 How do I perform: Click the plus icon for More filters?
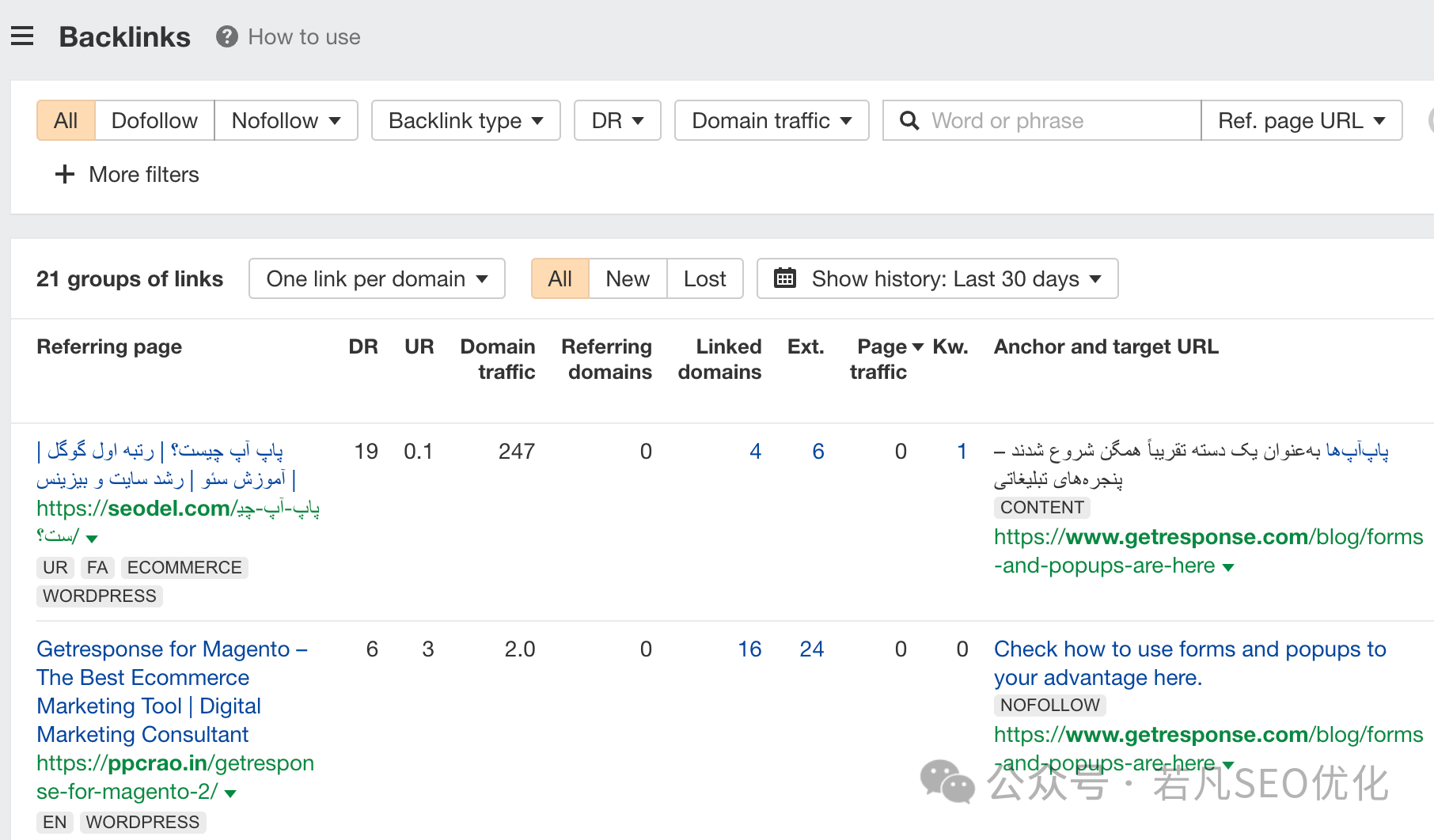(x=64, y=174)
